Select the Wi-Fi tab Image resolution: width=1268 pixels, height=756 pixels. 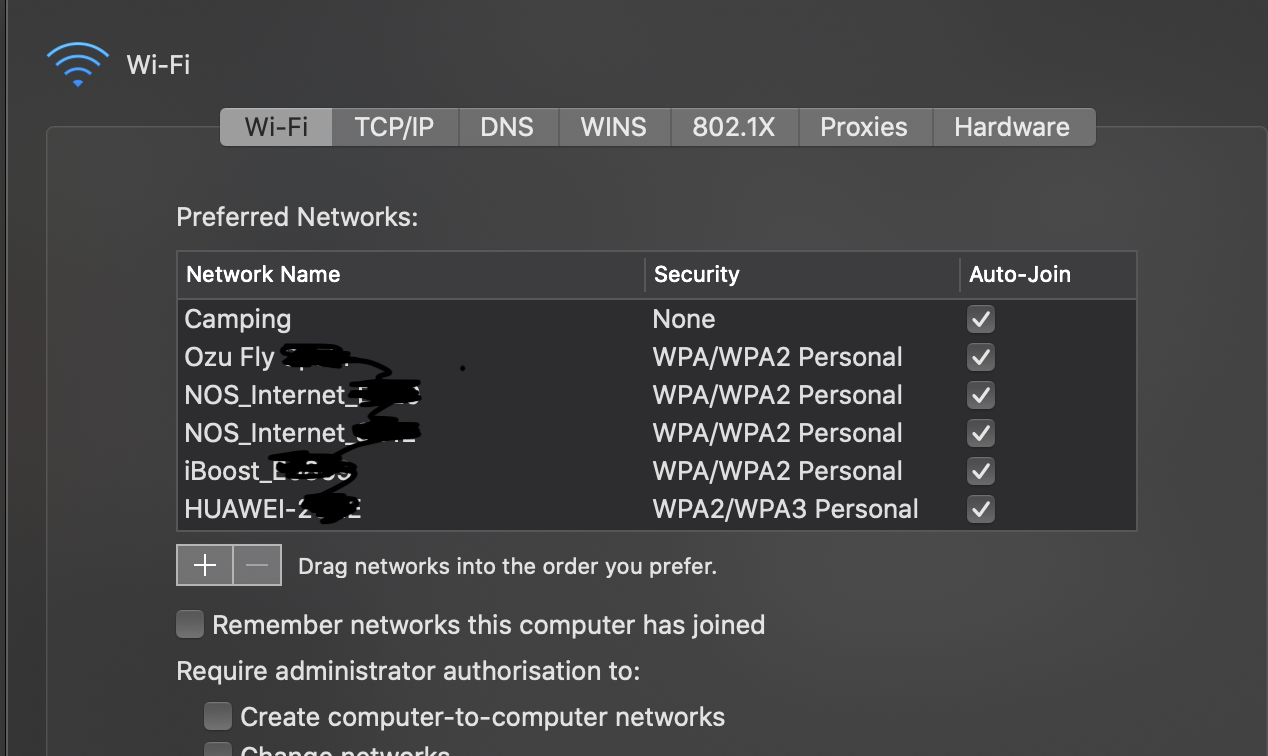click(x=276, y=127)
